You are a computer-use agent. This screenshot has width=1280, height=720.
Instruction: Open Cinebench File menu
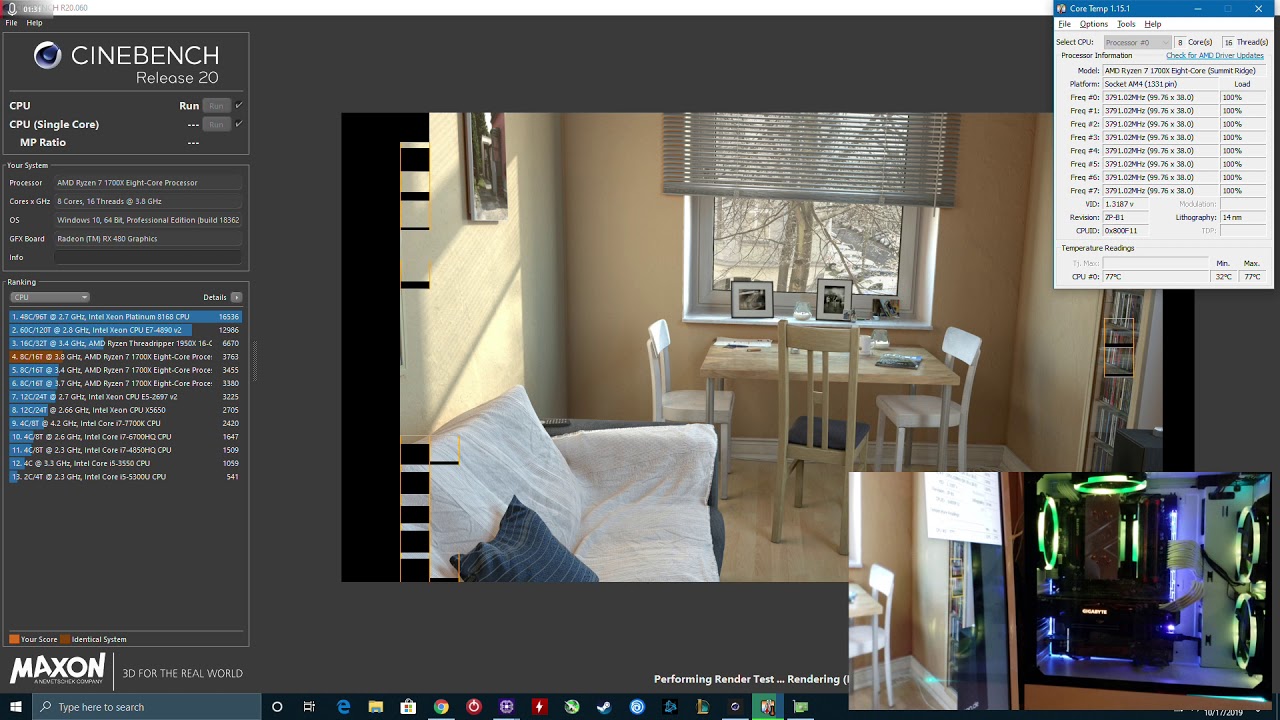click(11, 22)
